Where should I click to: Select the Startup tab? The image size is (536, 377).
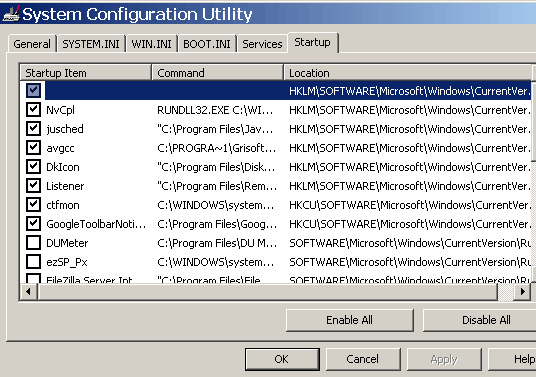click(312, 42)
